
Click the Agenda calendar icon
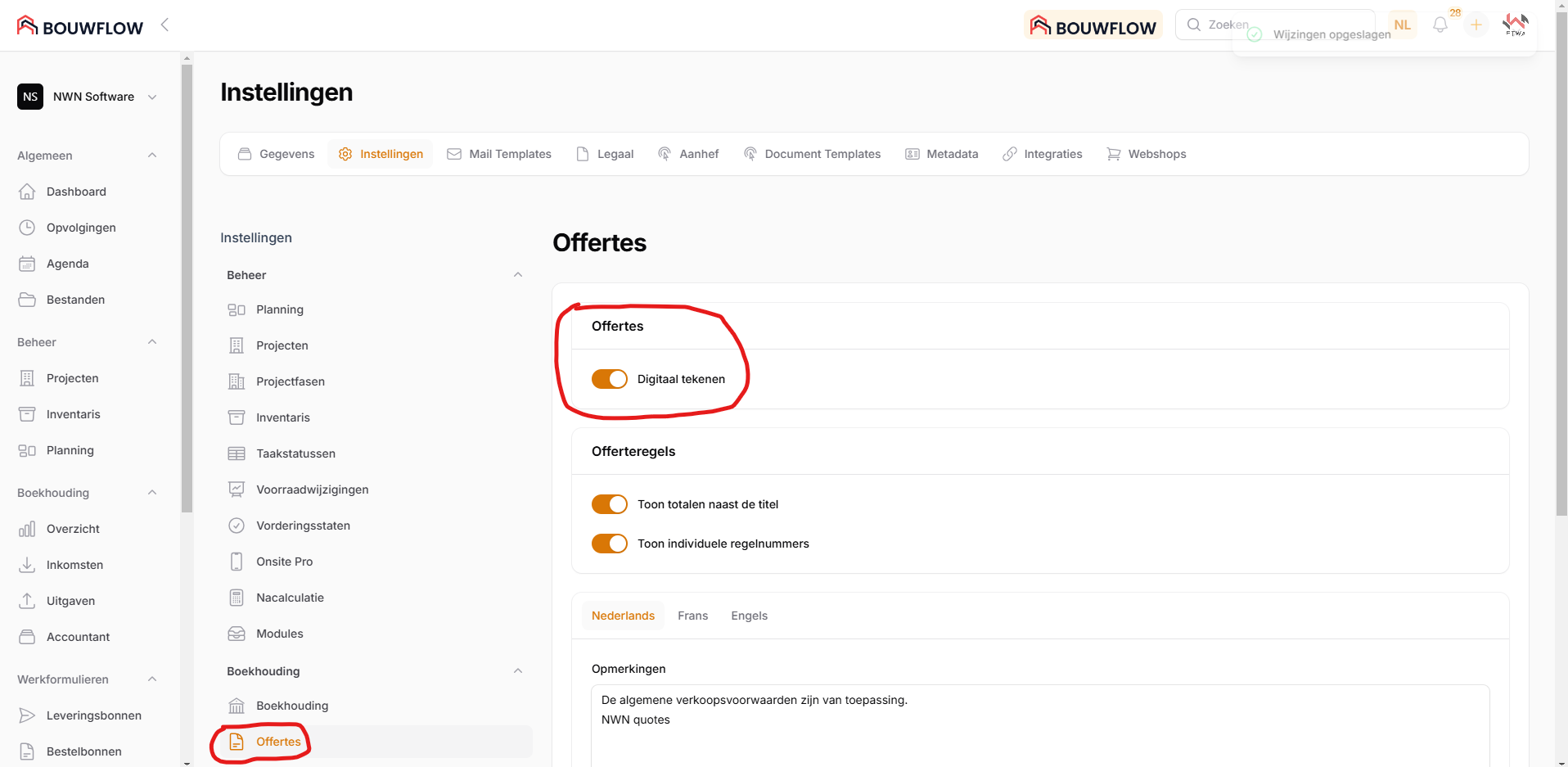pyautogui.click(x=27, y=264)
